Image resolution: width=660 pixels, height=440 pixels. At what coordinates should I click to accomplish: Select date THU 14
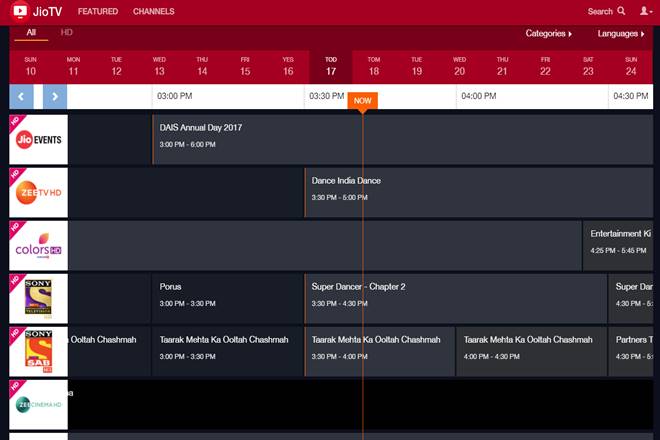pyautogui.click(x=202, y=67)
